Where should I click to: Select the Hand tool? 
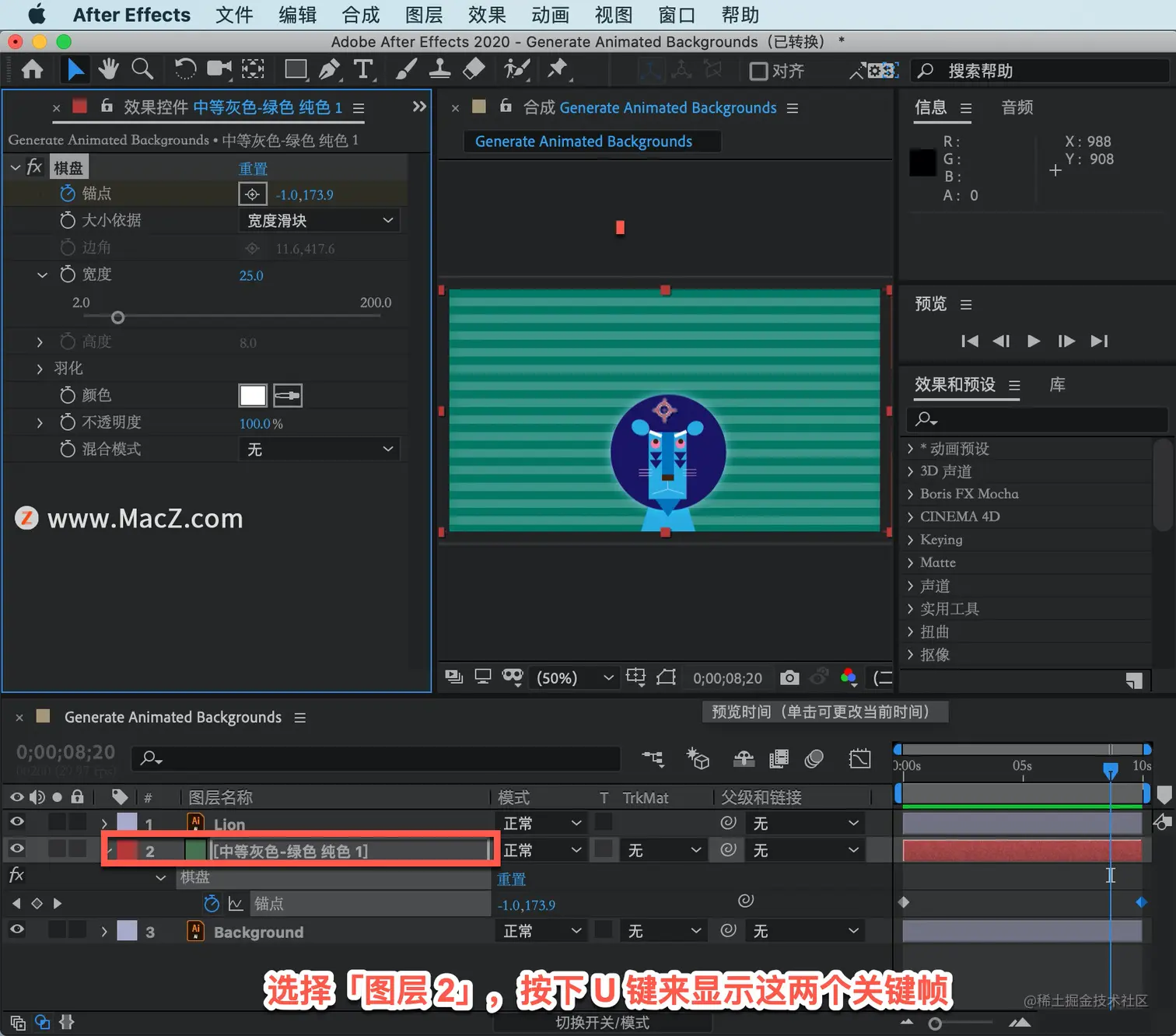pos(108,70)
